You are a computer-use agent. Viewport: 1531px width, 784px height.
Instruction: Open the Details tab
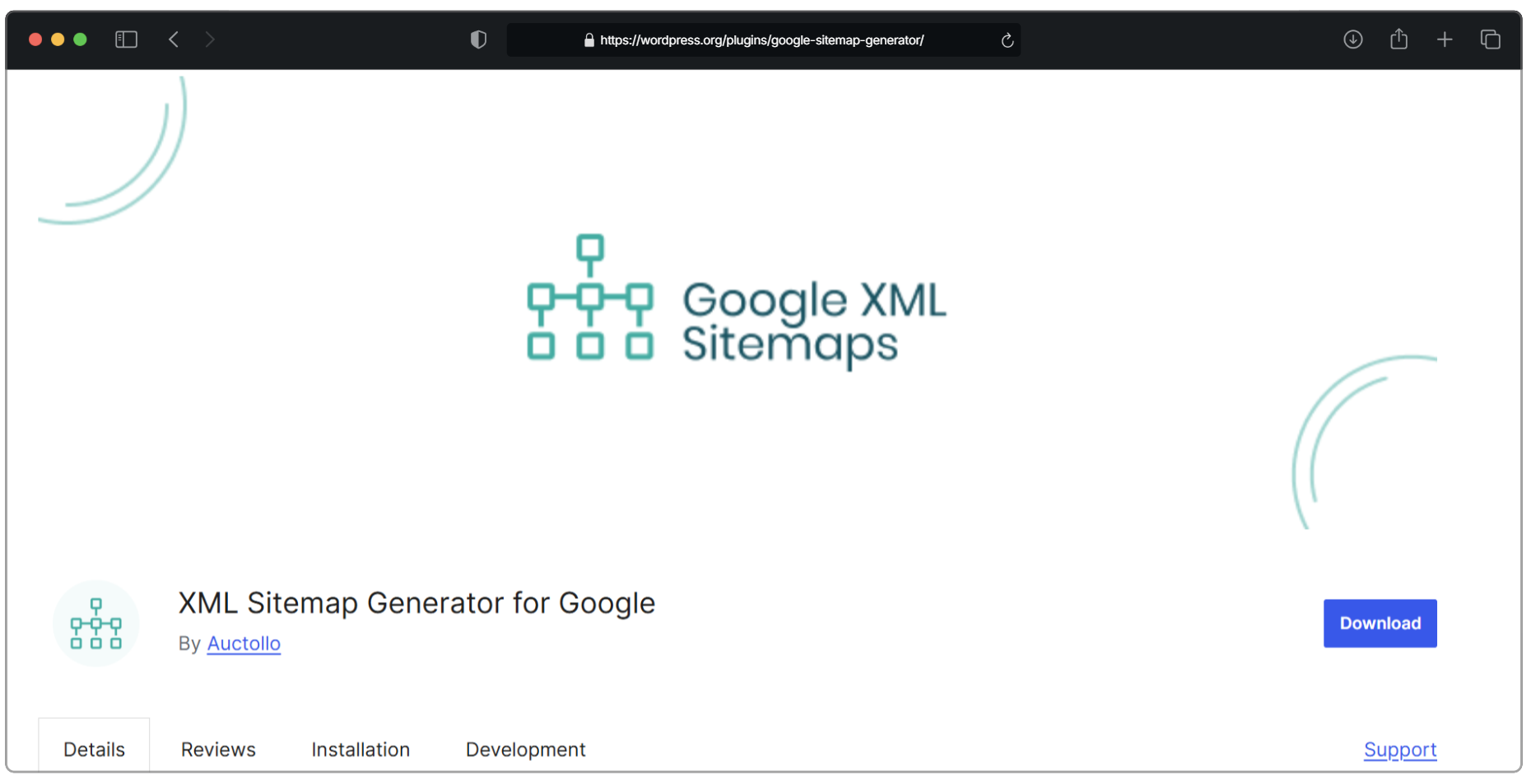click(94, 749)
